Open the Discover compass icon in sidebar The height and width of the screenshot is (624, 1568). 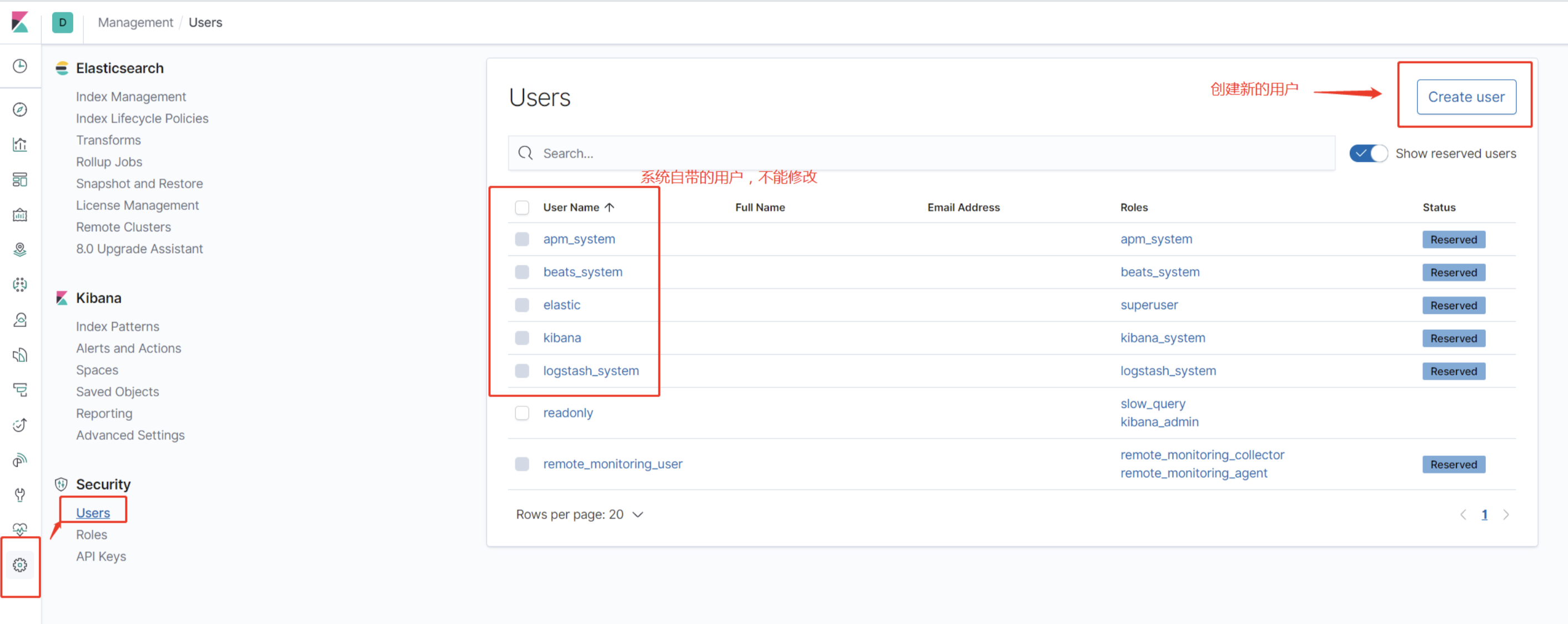coord(19,109)
